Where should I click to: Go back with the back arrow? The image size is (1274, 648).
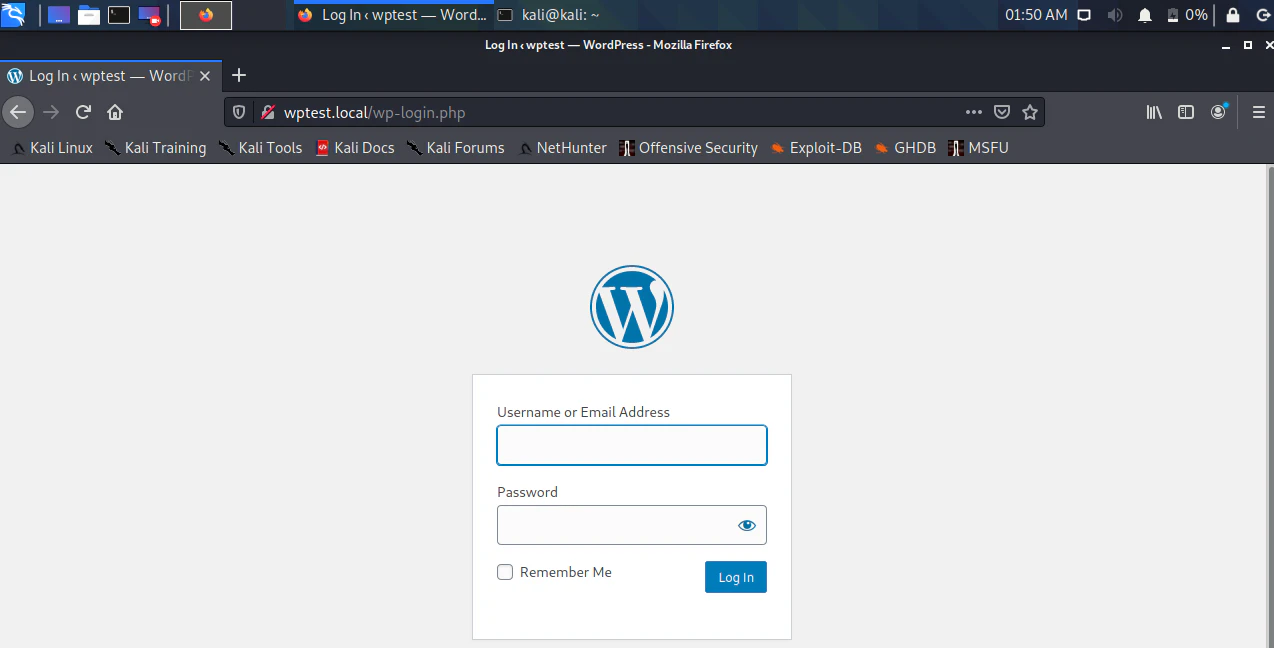pos(18,112)
